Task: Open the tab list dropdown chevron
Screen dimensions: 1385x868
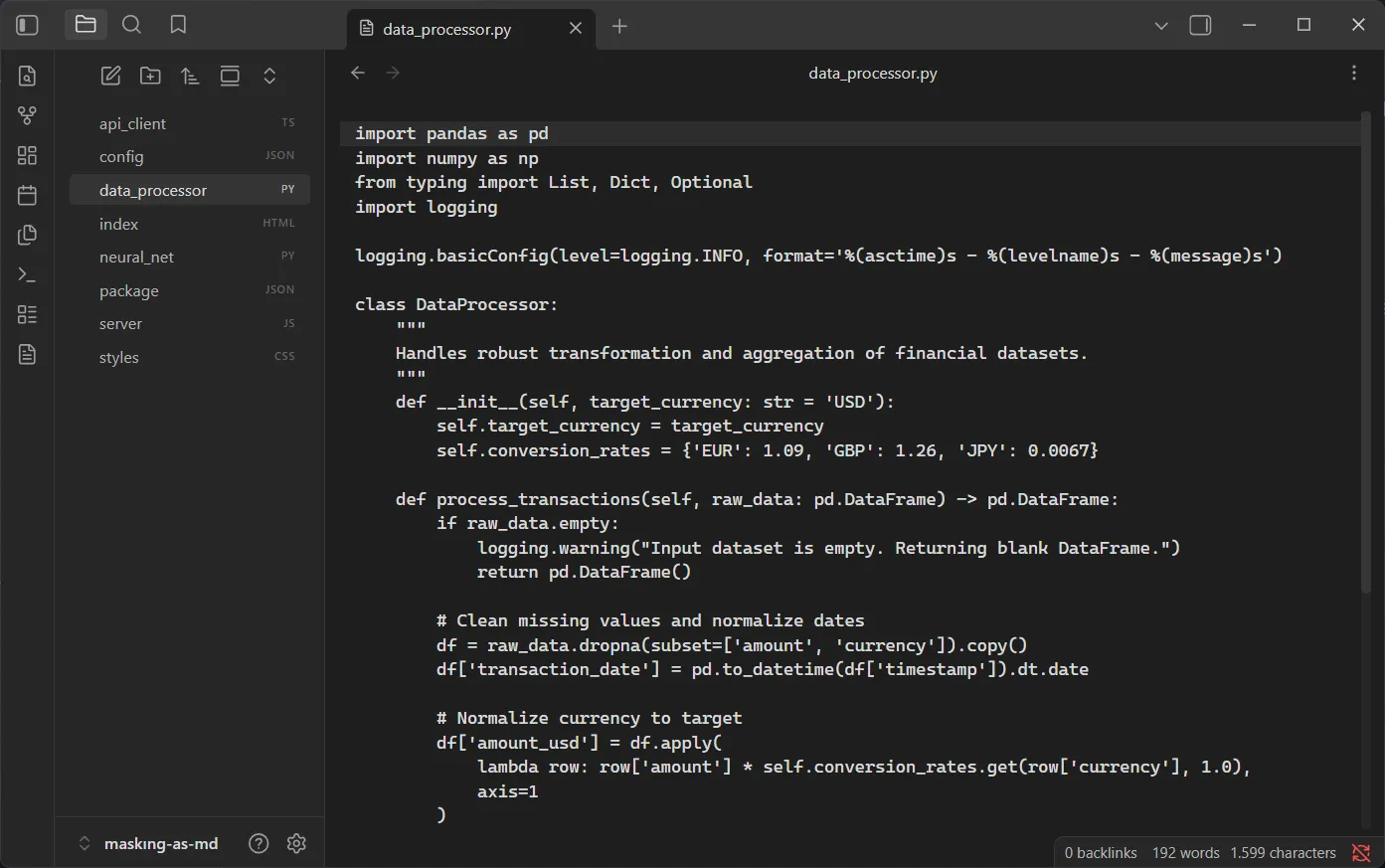Action: coord(1161,26)
